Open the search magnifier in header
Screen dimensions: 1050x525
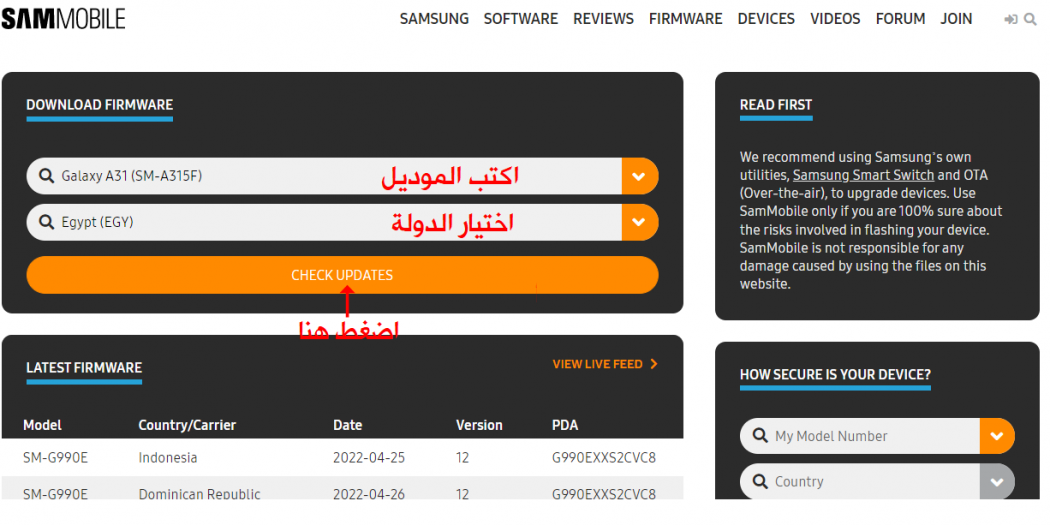[1031, 19]
